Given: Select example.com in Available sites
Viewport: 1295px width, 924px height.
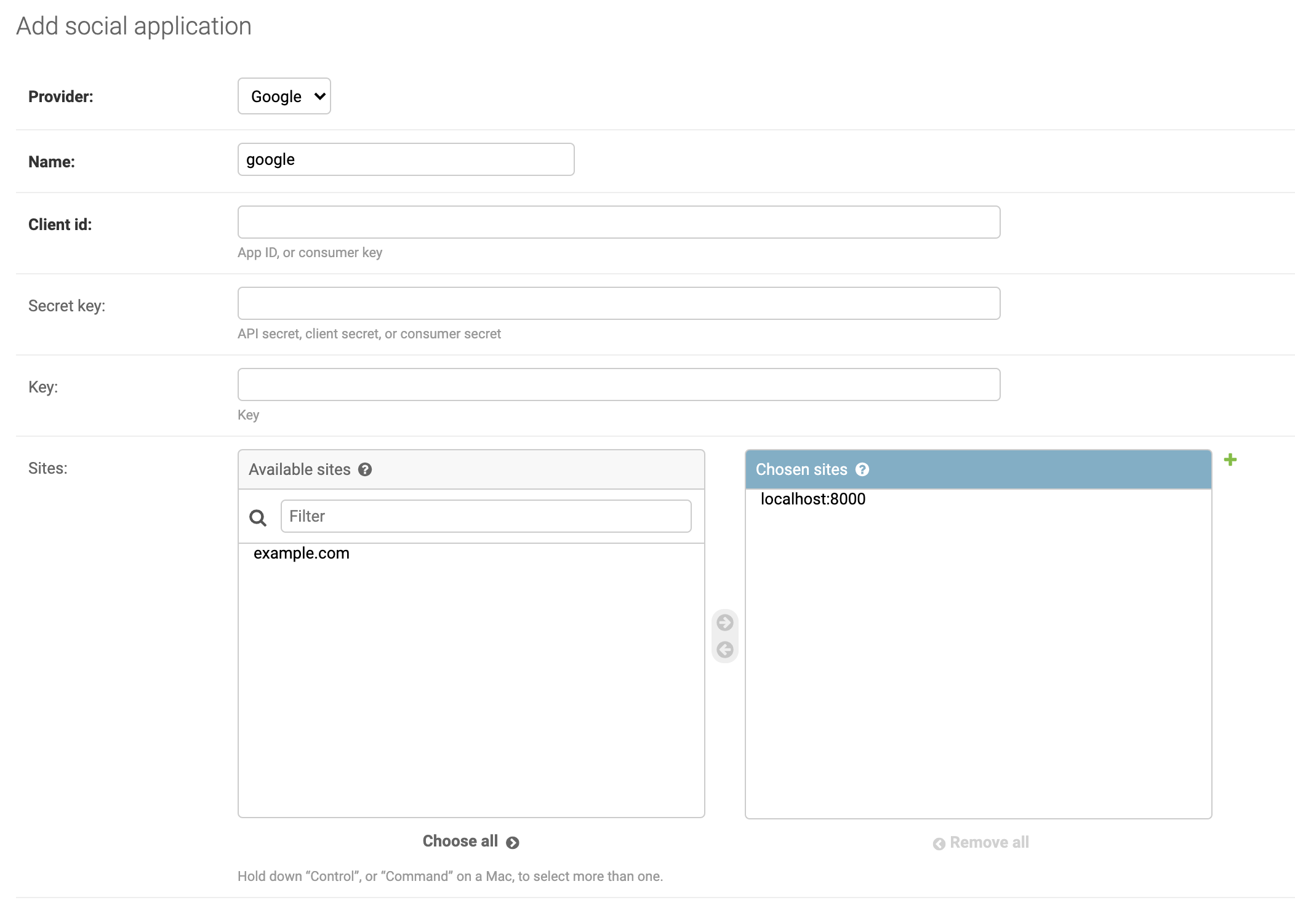Looking at the screenshot, I should tap(302, 553).
